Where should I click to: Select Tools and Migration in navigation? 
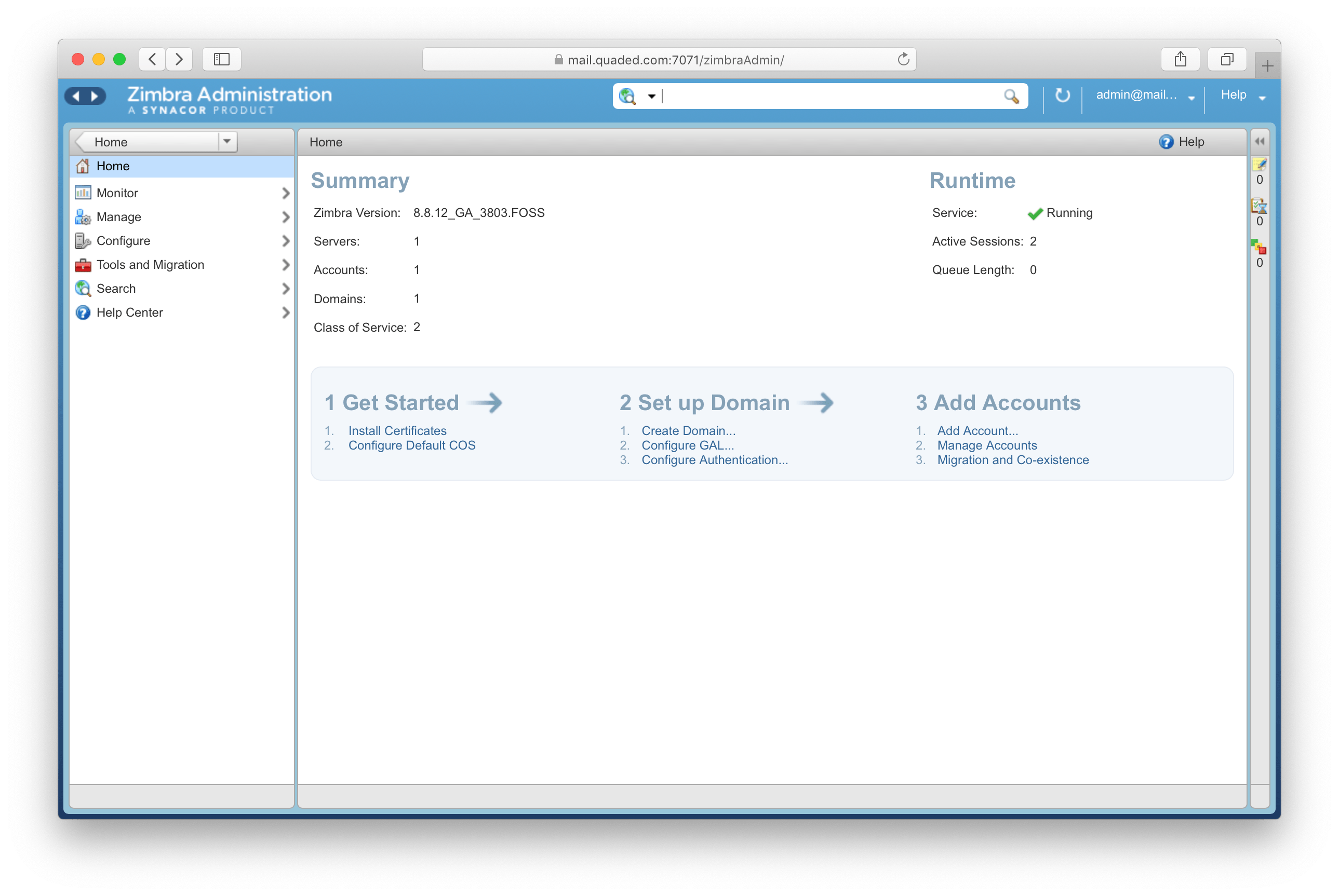click(182, 265)
